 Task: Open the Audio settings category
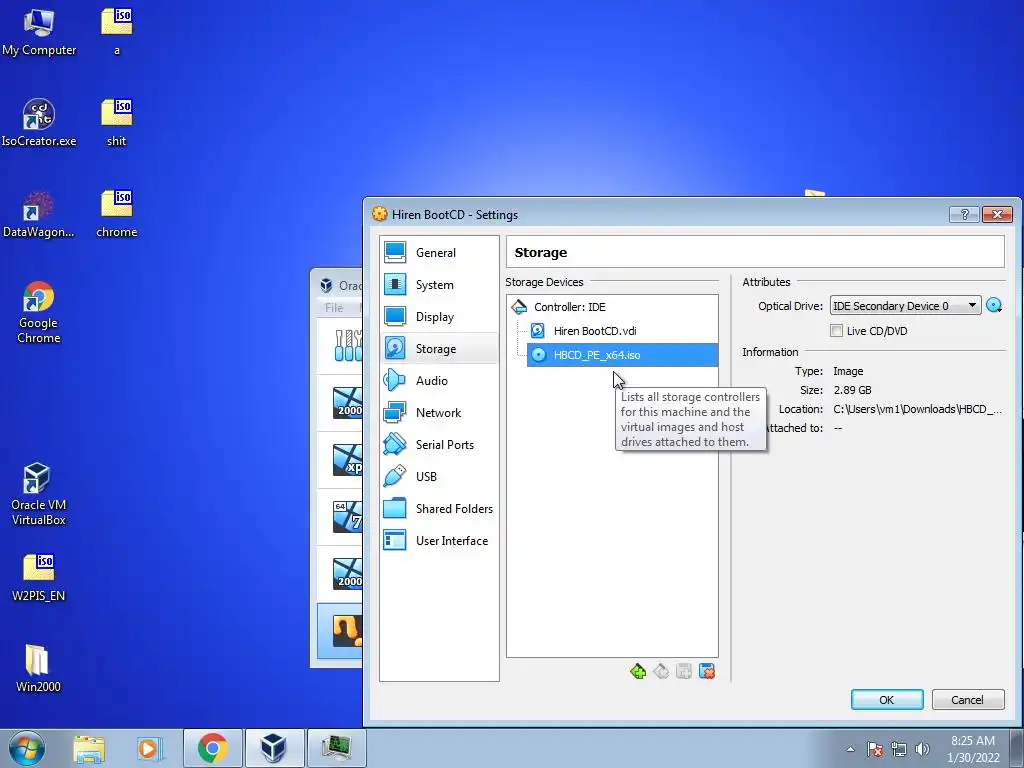click(439, 380)
